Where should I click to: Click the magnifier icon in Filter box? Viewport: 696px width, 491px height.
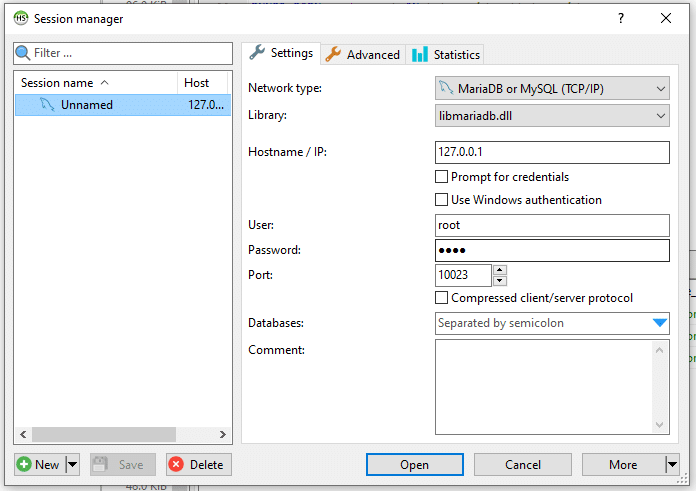click(x=23, y=53)
